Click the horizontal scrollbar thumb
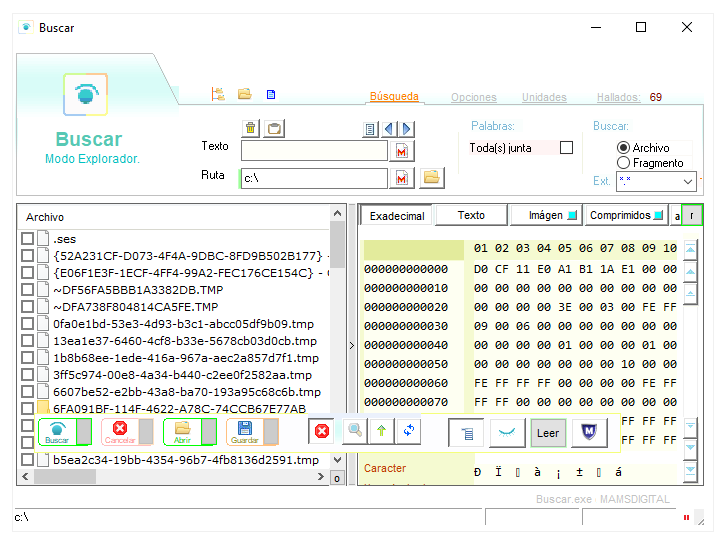This screenshot has height=540, width=720. point(65,477)
